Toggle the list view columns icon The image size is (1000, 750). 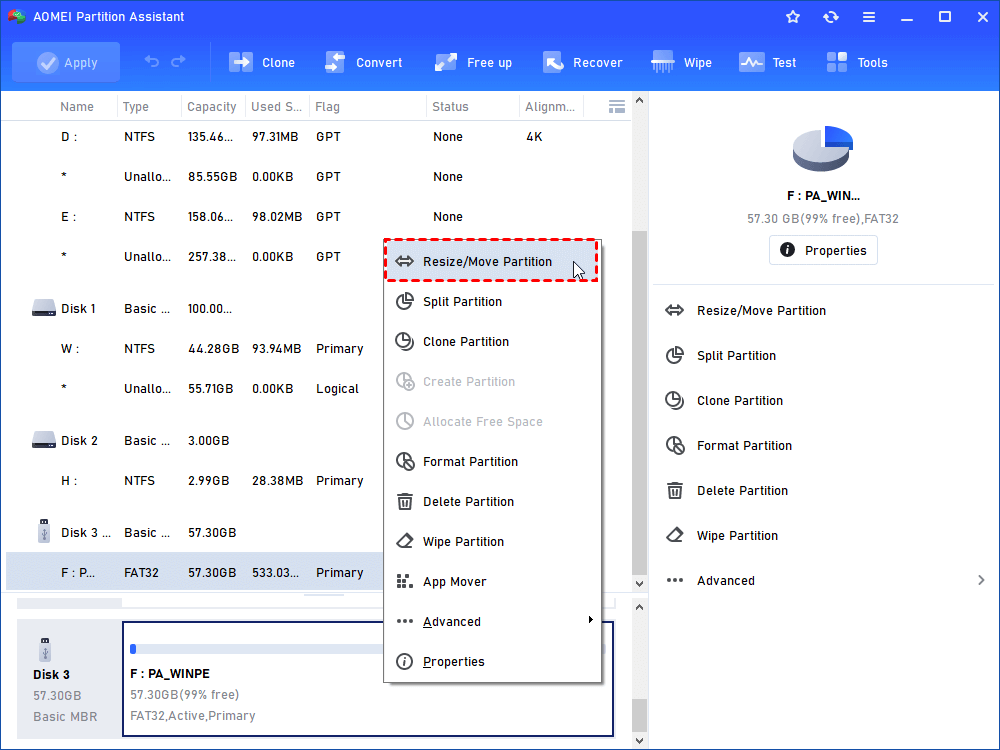[617, 107]
